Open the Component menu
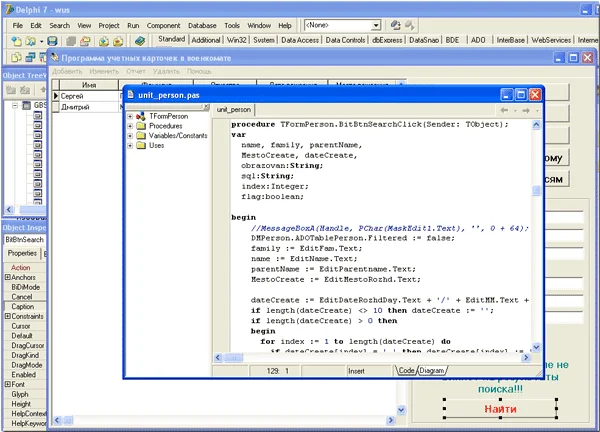Viewport: 600px width, 432px height. pos(162,24)
